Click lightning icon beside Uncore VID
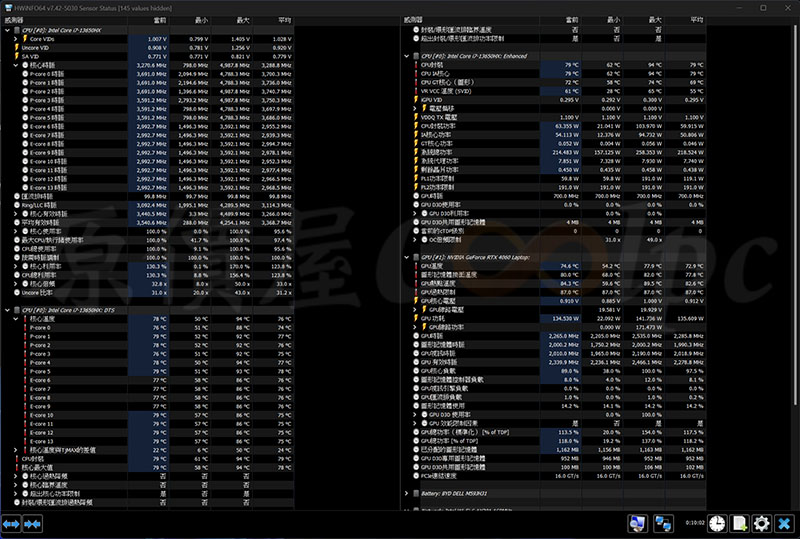 click(x=17, y=47)
